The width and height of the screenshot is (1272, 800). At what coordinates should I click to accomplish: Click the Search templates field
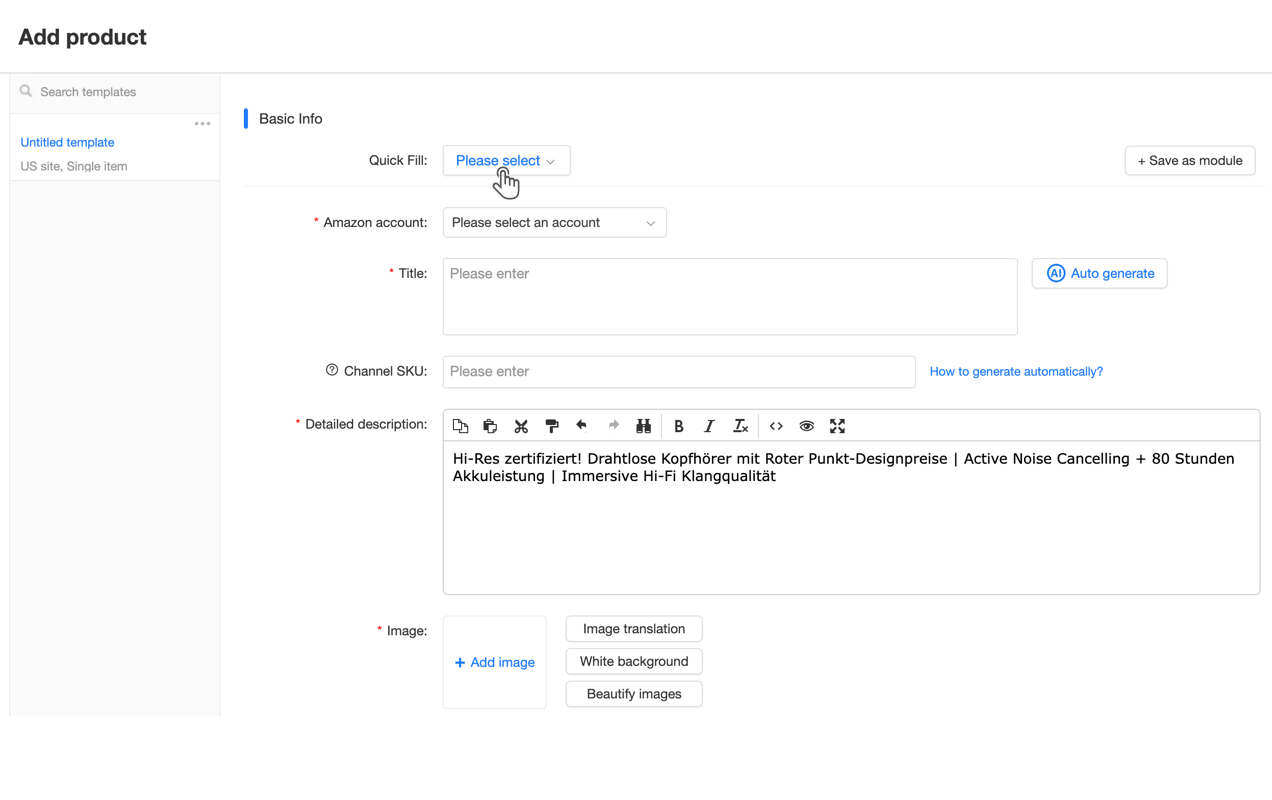(x=100, y=91)
